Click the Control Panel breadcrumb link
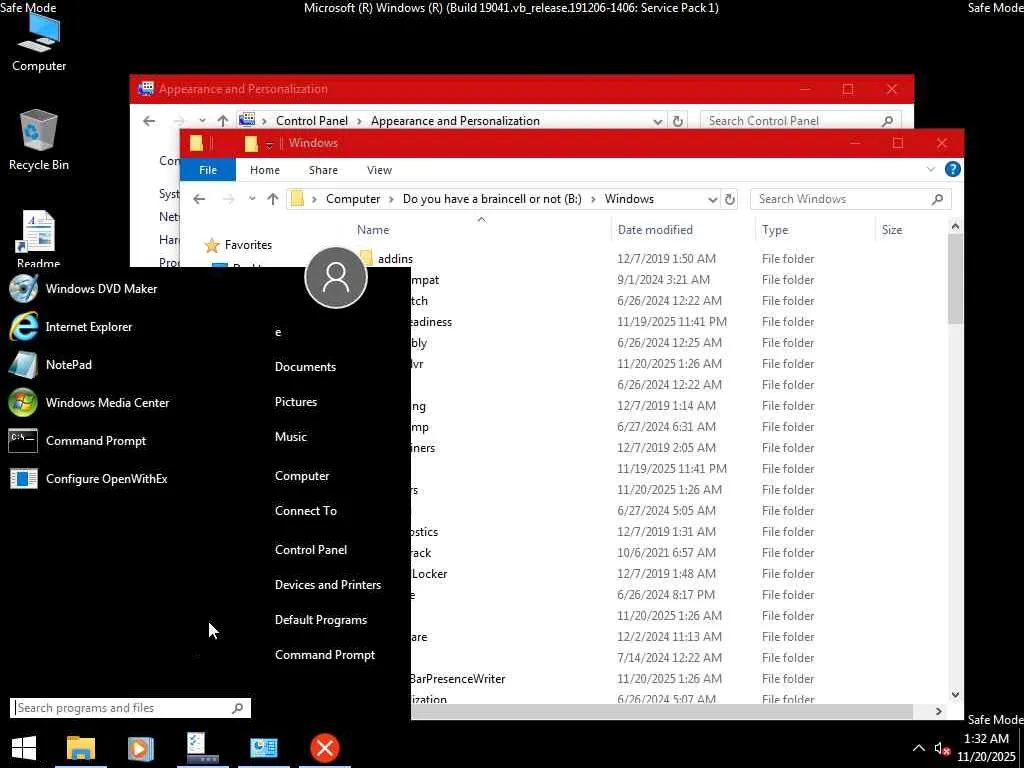 (312, 121)
